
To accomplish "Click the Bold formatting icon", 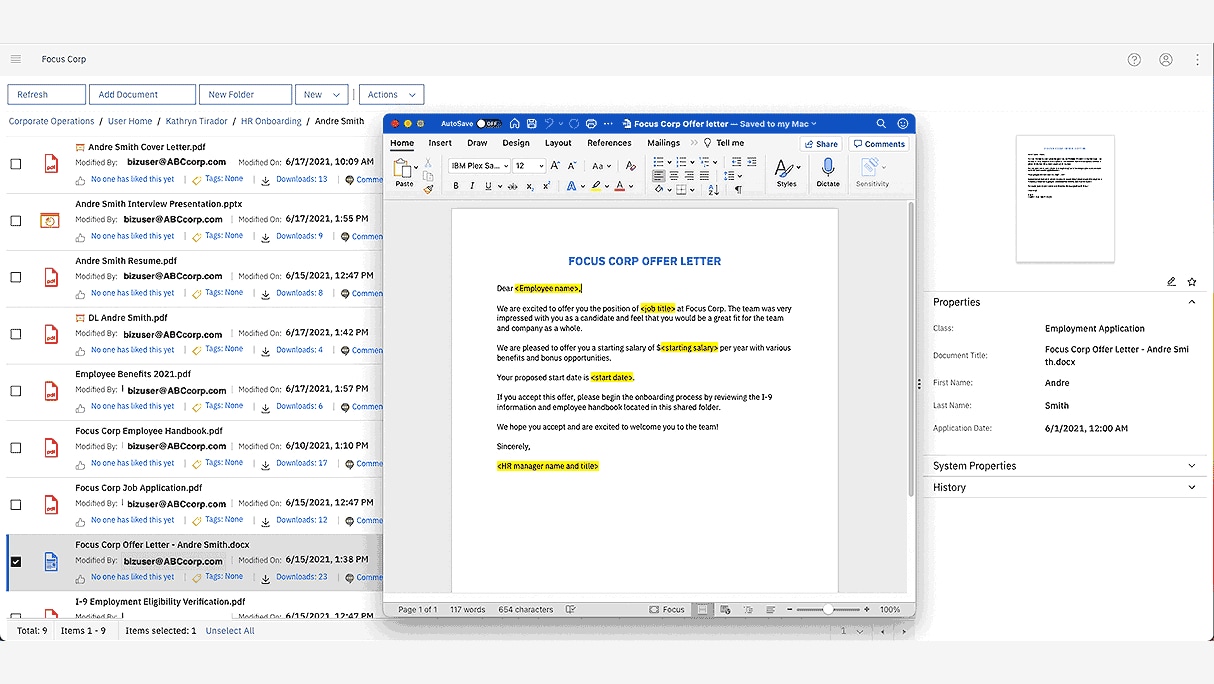I will pyautogui.click(x=456, y=186).
